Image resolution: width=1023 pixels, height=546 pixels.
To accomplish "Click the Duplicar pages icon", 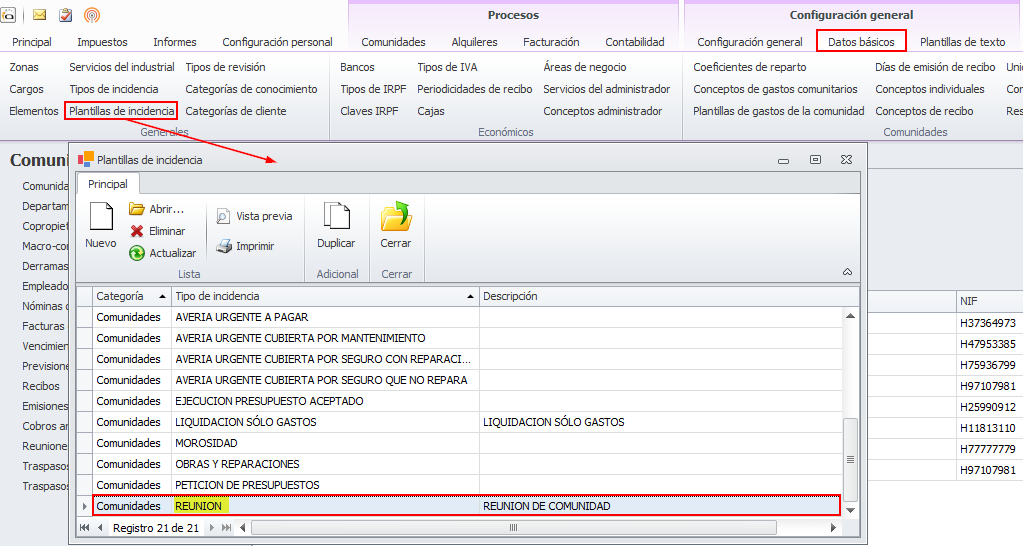I will click(337, 217).
